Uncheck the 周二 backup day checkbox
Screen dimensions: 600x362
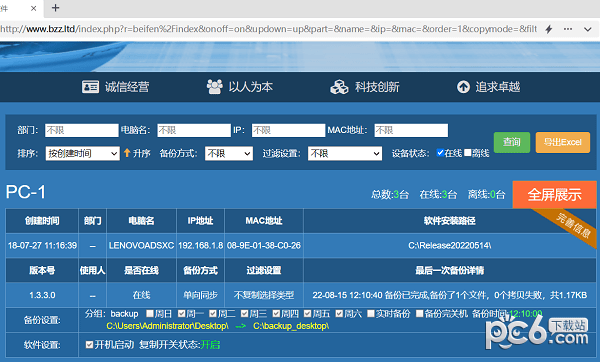point(213,314)
